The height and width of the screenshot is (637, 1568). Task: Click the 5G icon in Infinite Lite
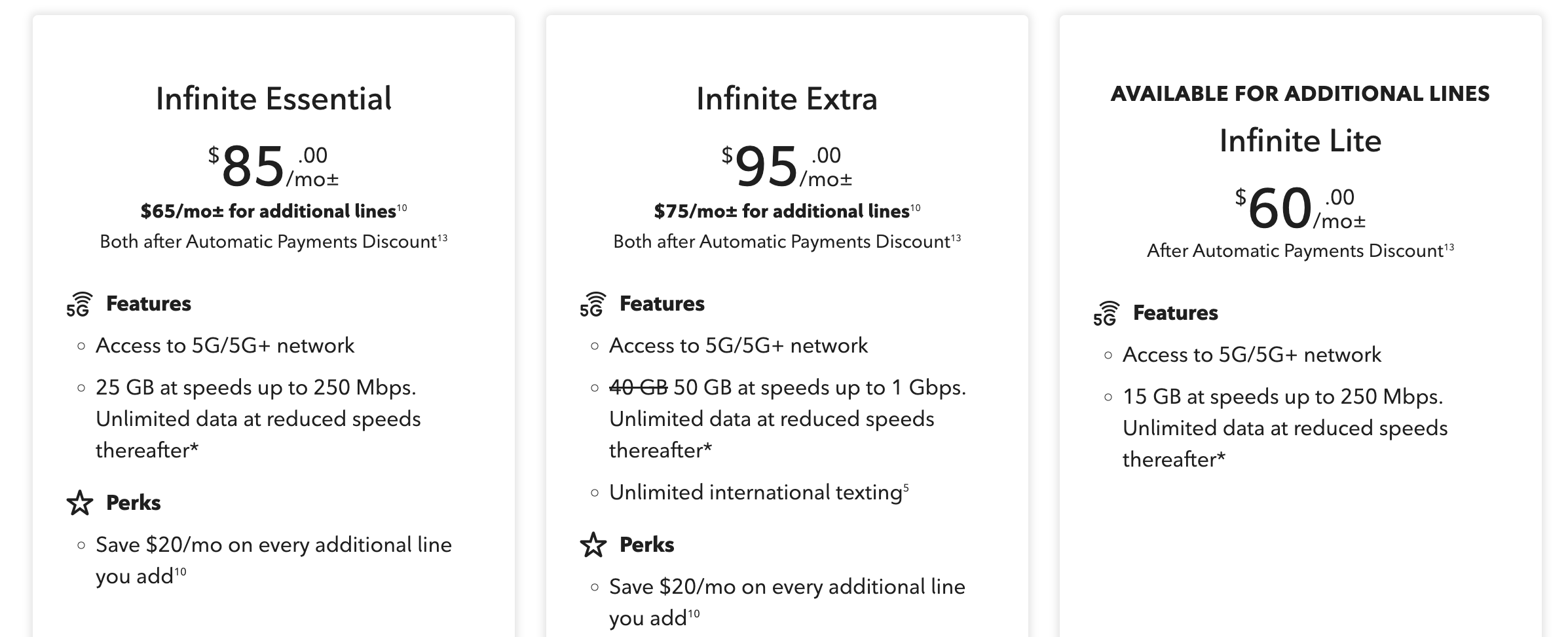(x=1106, y=314)
